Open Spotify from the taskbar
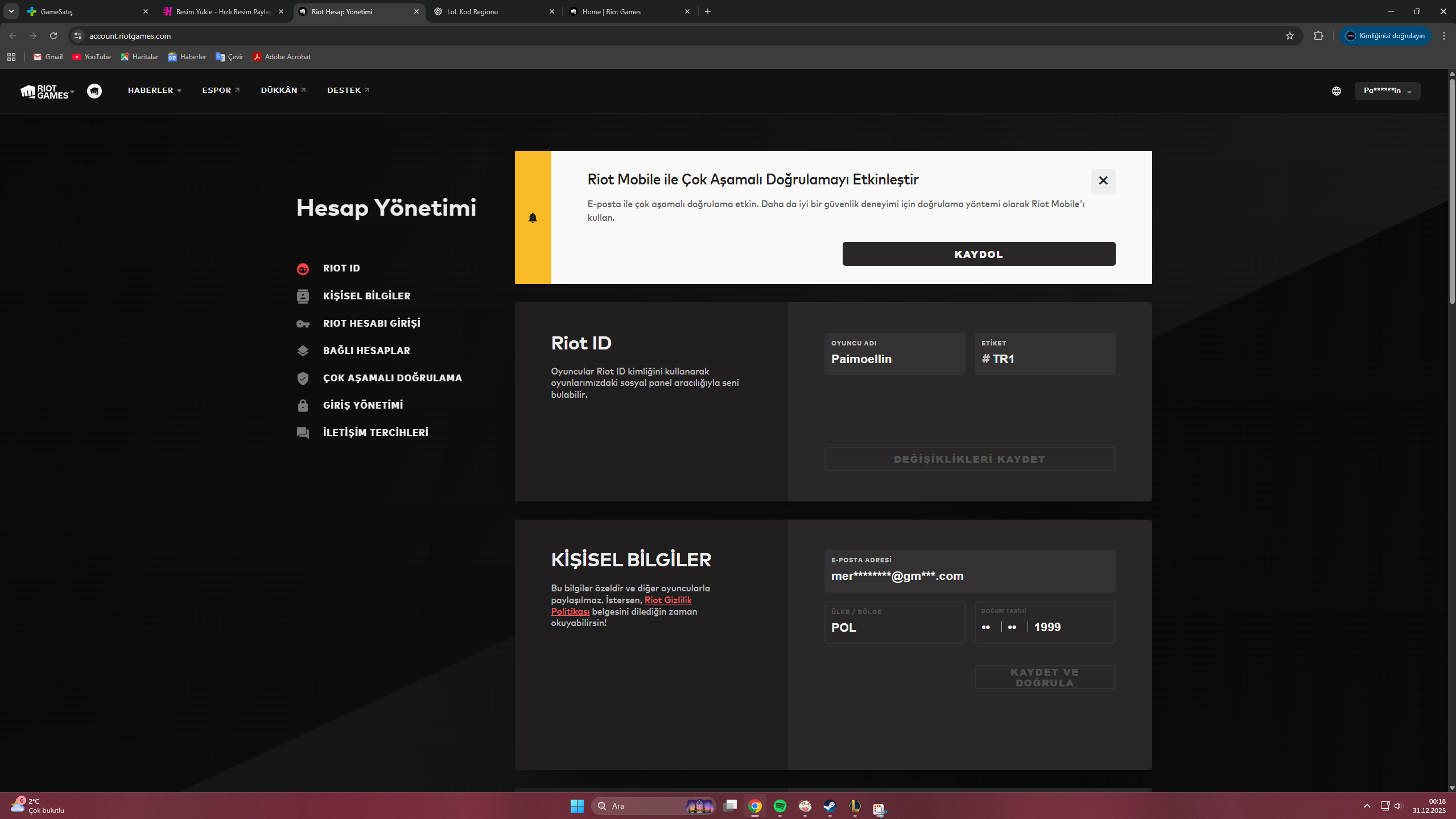The height and width of the screenshot is (819, 1456). click(x=780, y=806)
